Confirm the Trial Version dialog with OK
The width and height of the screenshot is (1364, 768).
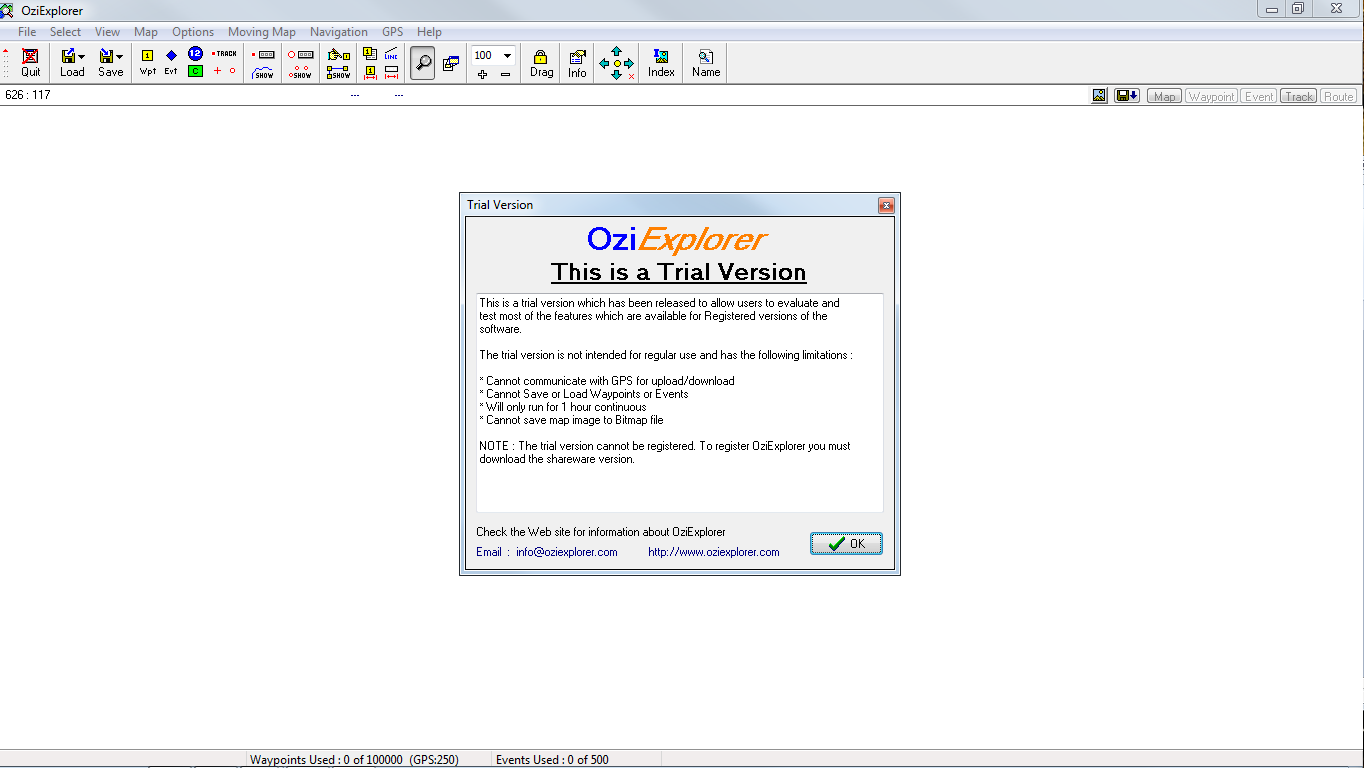tap(846, 543)
